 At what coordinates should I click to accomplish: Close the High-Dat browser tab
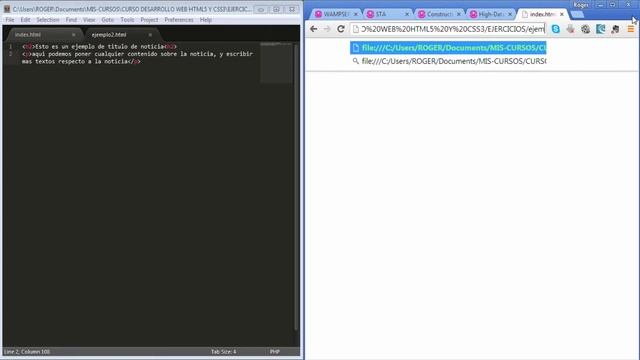point(510,14)
